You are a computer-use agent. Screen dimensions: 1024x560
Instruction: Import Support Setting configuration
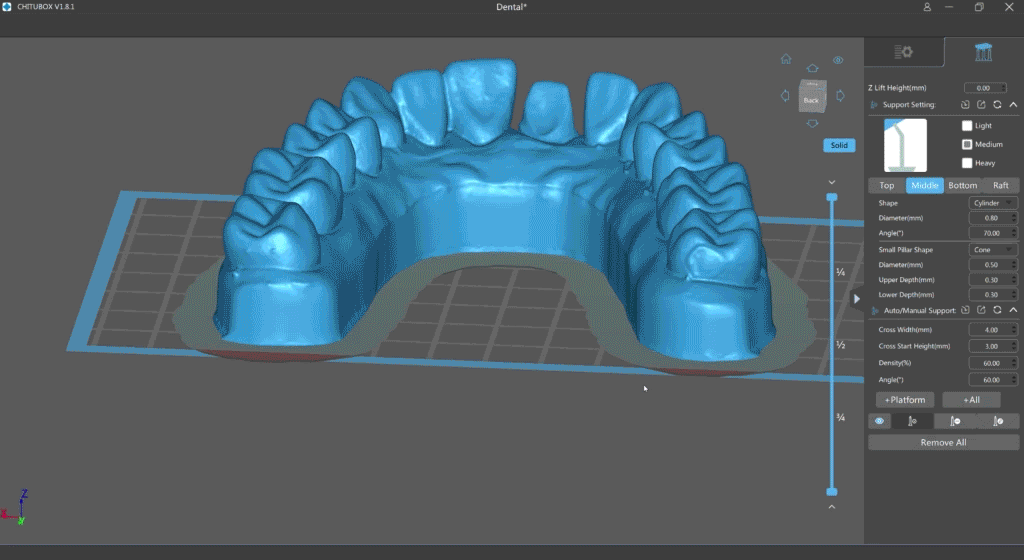pos(965,104)
